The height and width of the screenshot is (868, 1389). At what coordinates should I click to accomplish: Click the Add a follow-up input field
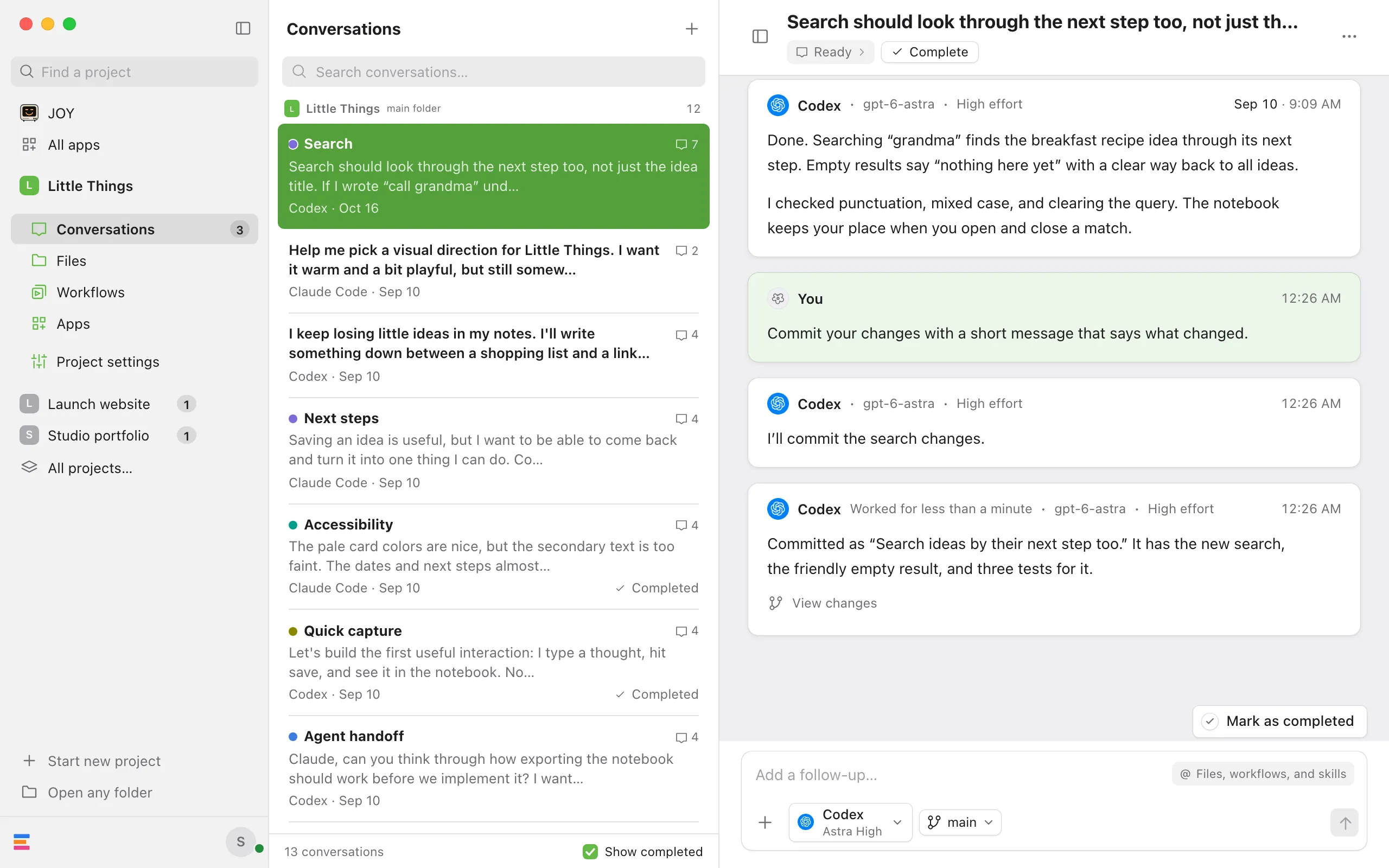click(959, 775)
